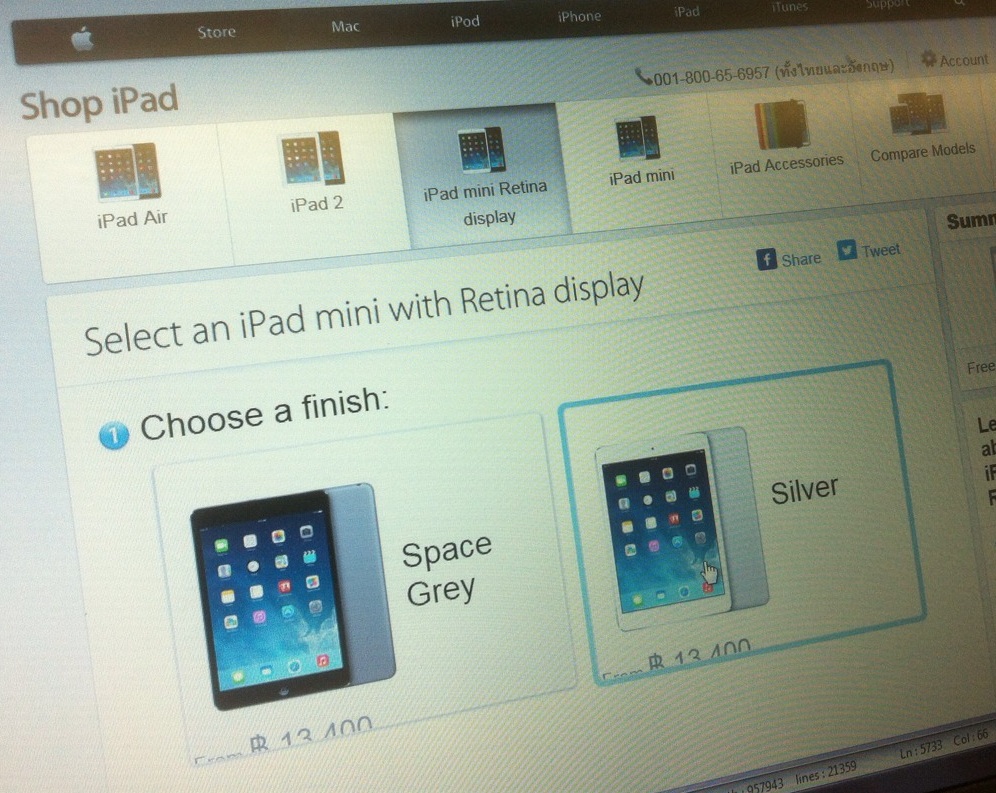Click the Select an iPad mini heading
The height and width of the screenshot is (793, 996).
tap(364, 313)
